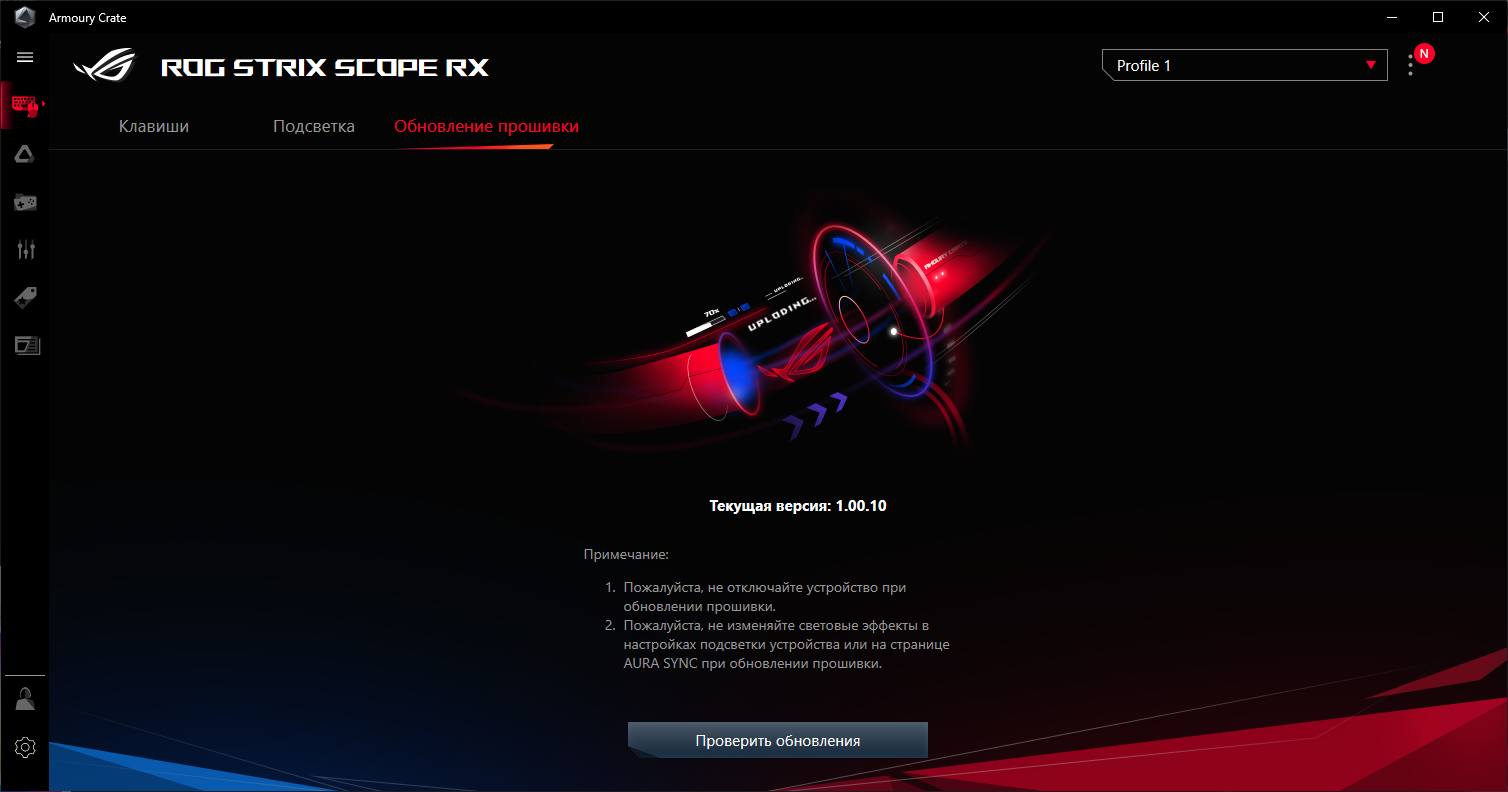This screenshot has height=792, width=1508.
Task: Click the red N notification badge
Action: 1425,54
